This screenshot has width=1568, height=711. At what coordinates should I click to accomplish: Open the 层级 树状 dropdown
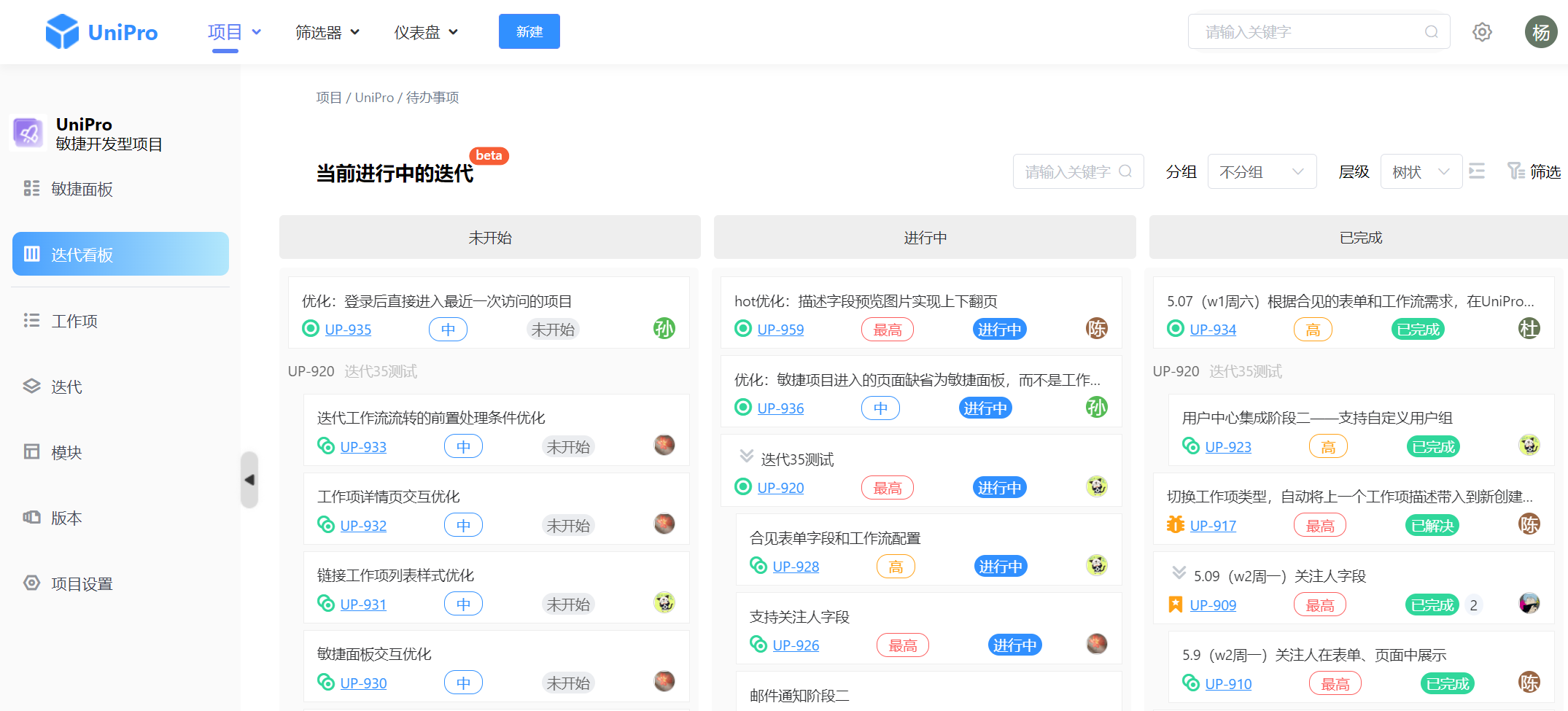1421,172
